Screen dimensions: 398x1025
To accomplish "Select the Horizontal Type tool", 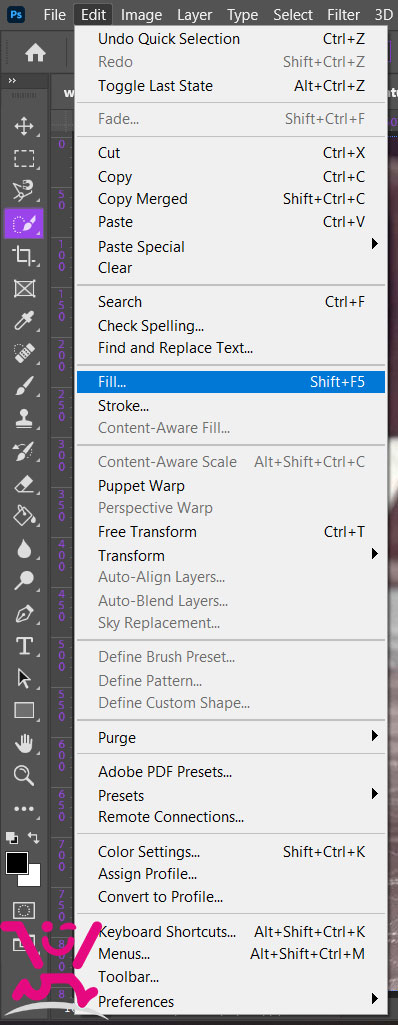I will 24,646.
